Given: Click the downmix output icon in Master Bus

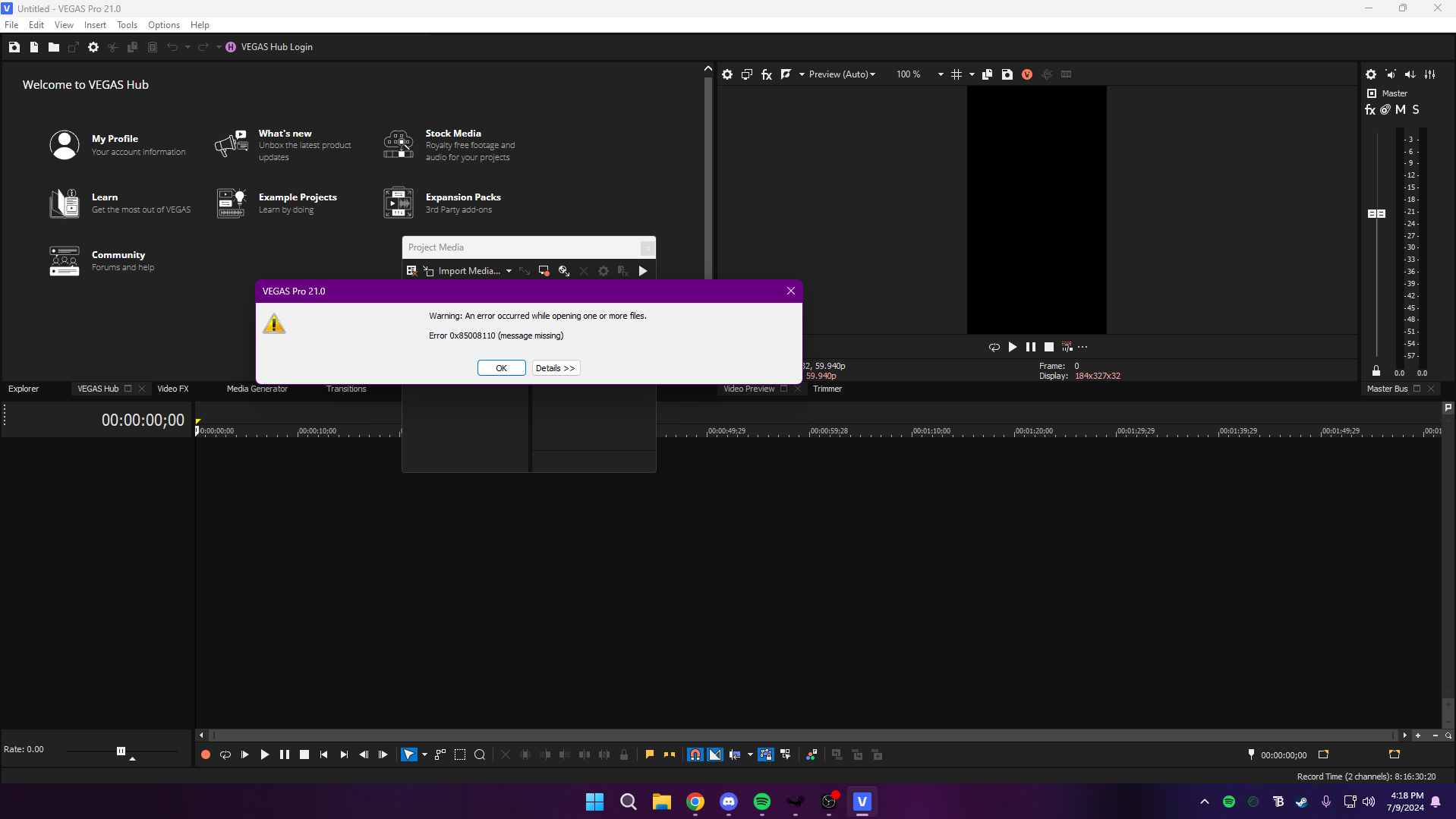Looking at the screenshot, I should 1391,74.
